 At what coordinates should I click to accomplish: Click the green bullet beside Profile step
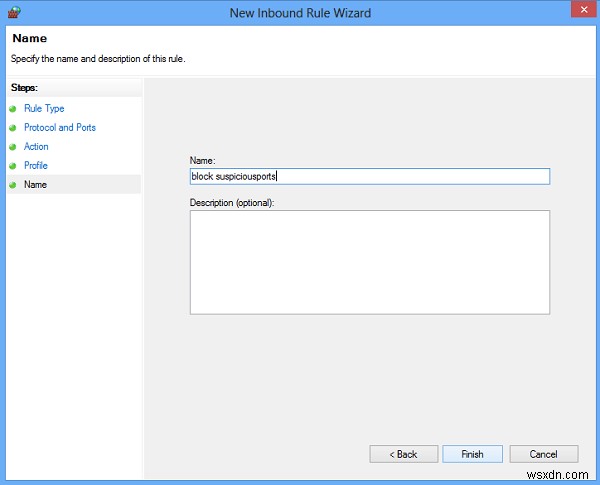pyautogui.click(x=13, y=166)
